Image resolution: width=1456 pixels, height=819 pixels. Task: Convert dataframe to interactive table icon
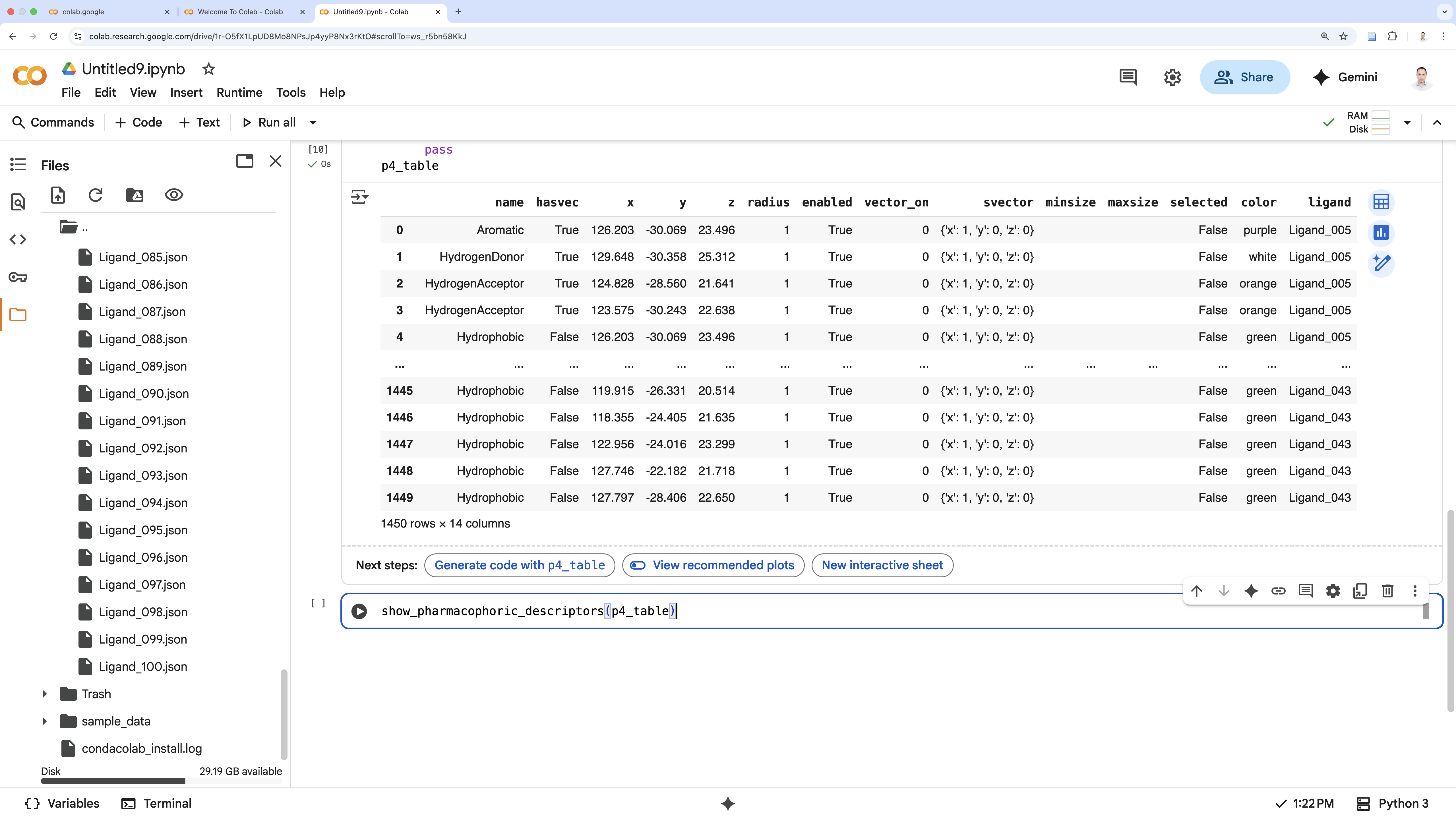click(x=1381, y=202)
